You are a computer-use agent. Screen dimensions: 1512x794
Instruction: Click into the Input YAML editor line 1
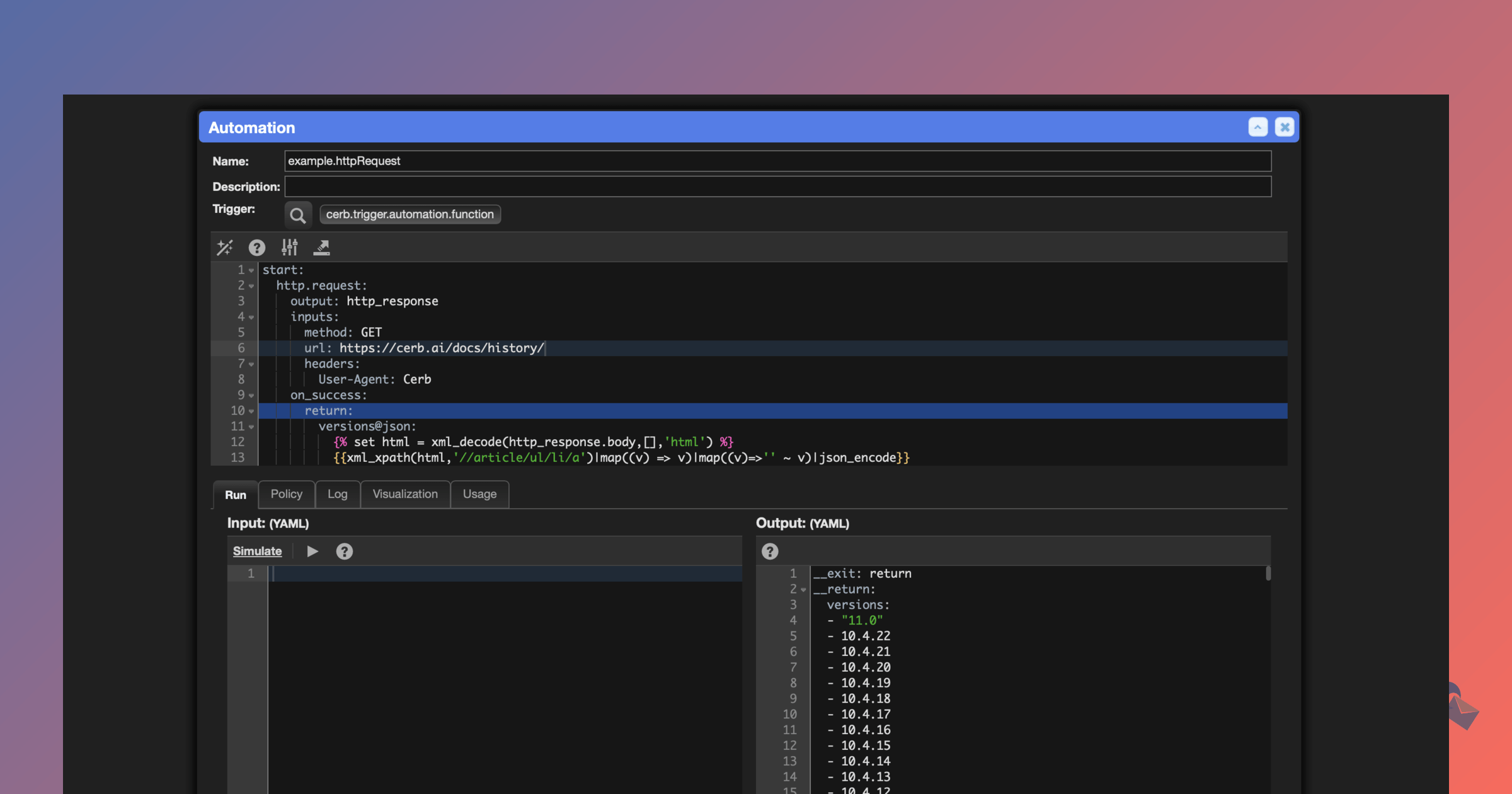pyautogui.click(x=505, y=573)
